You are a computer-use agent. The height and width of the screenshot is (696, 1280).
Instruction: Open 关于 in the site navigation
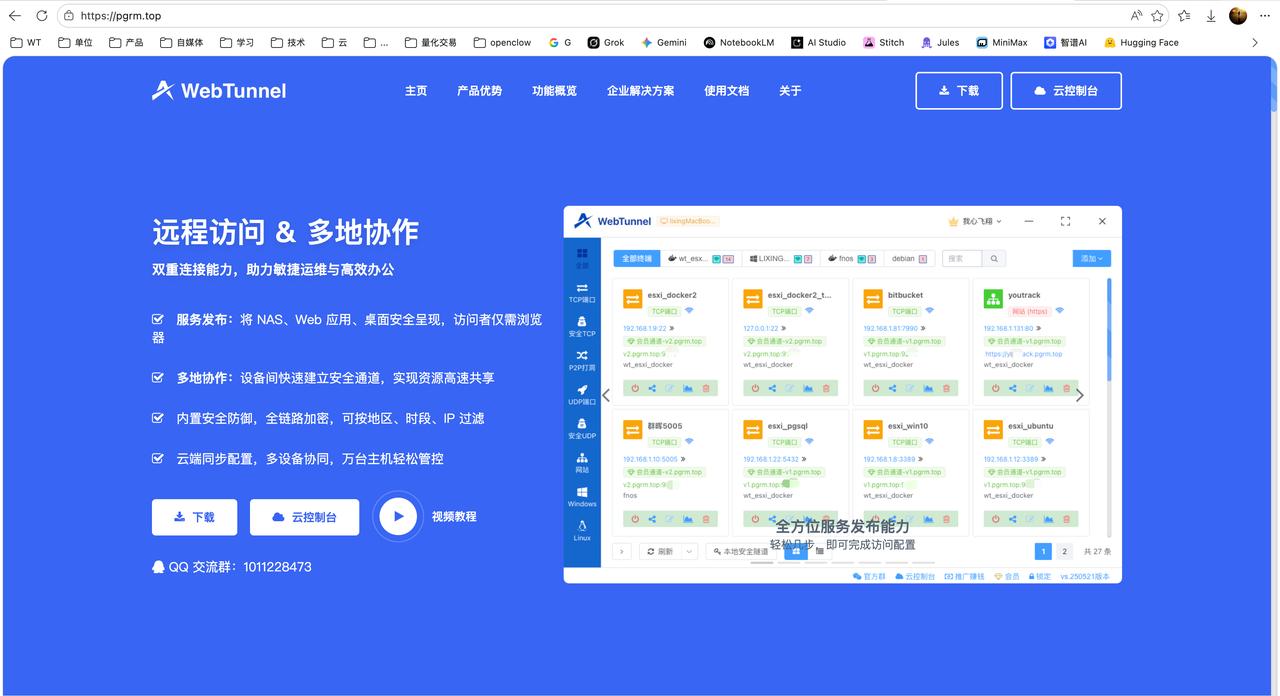(790, 91)
